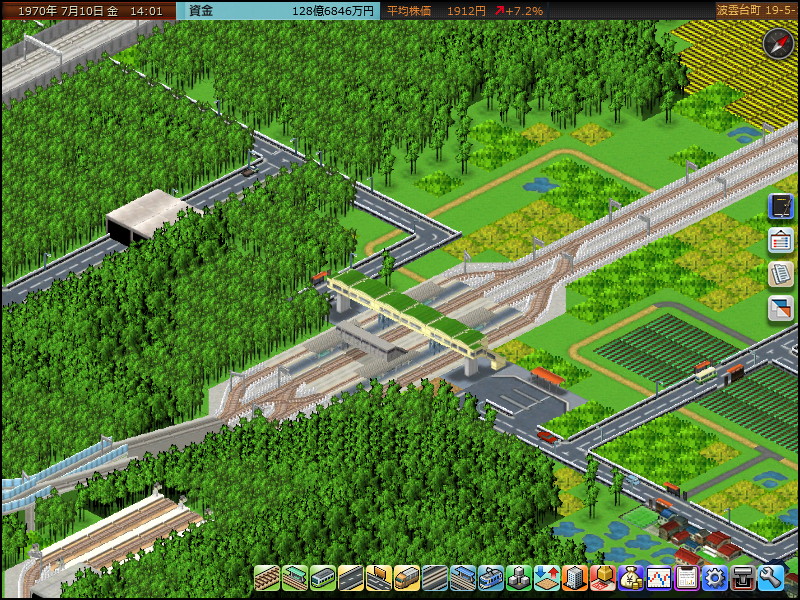Click the compass to rotate view

point(779,44)
